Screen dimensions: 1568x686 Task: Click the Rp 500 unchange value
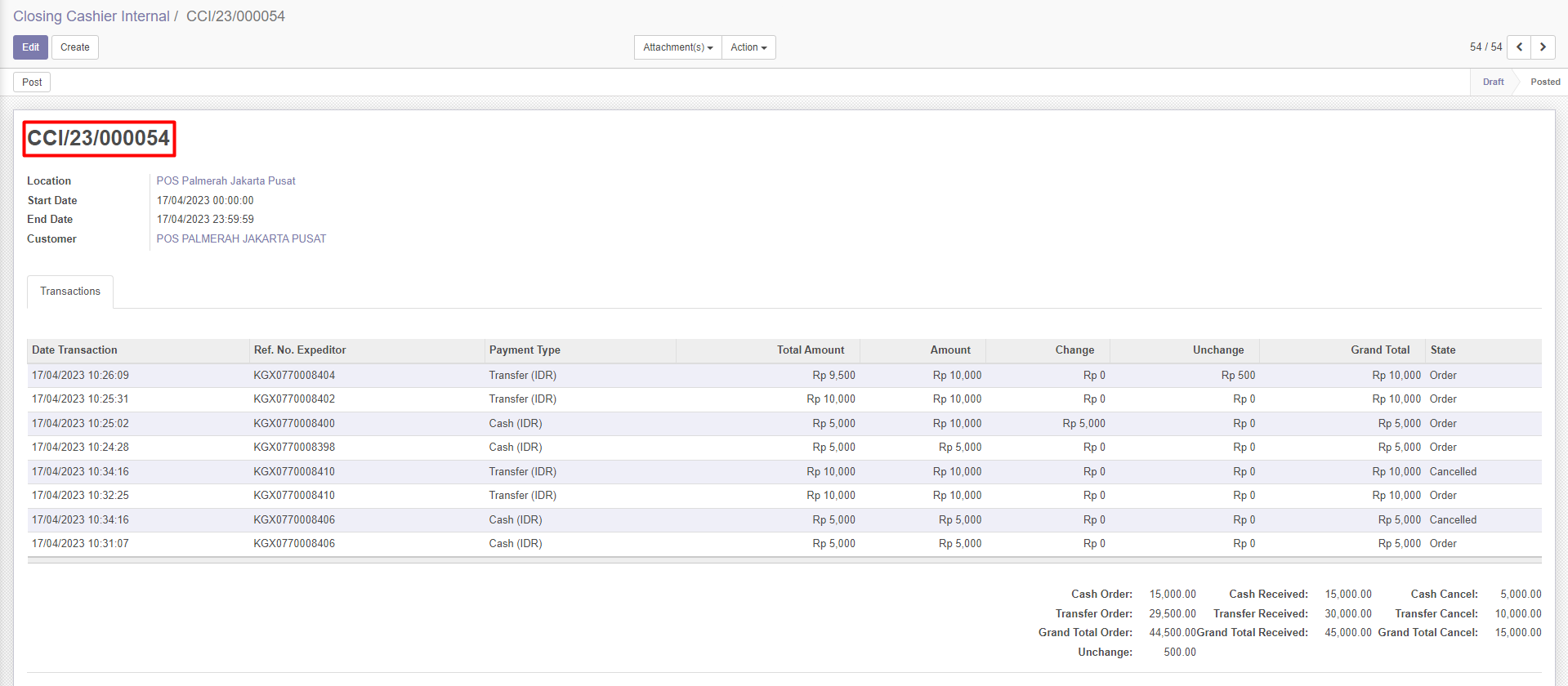1238,376
